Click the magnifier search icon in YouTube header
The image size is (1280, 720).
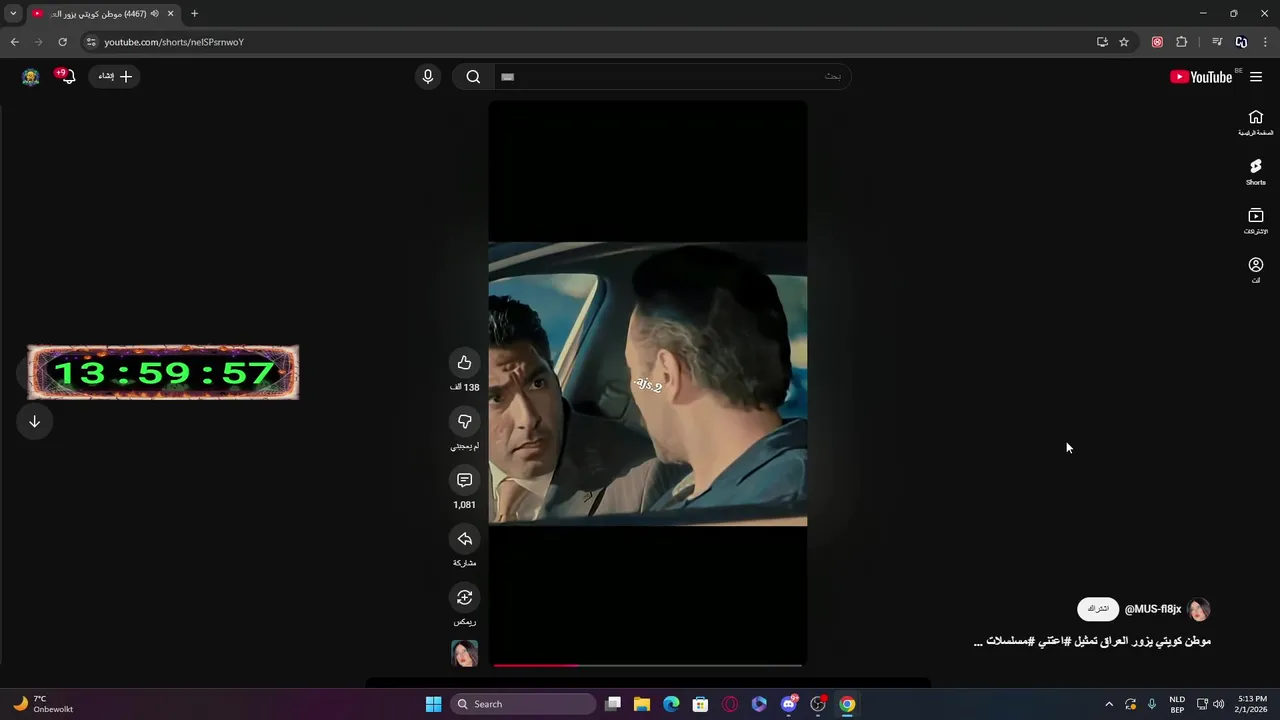pos(473,77)
